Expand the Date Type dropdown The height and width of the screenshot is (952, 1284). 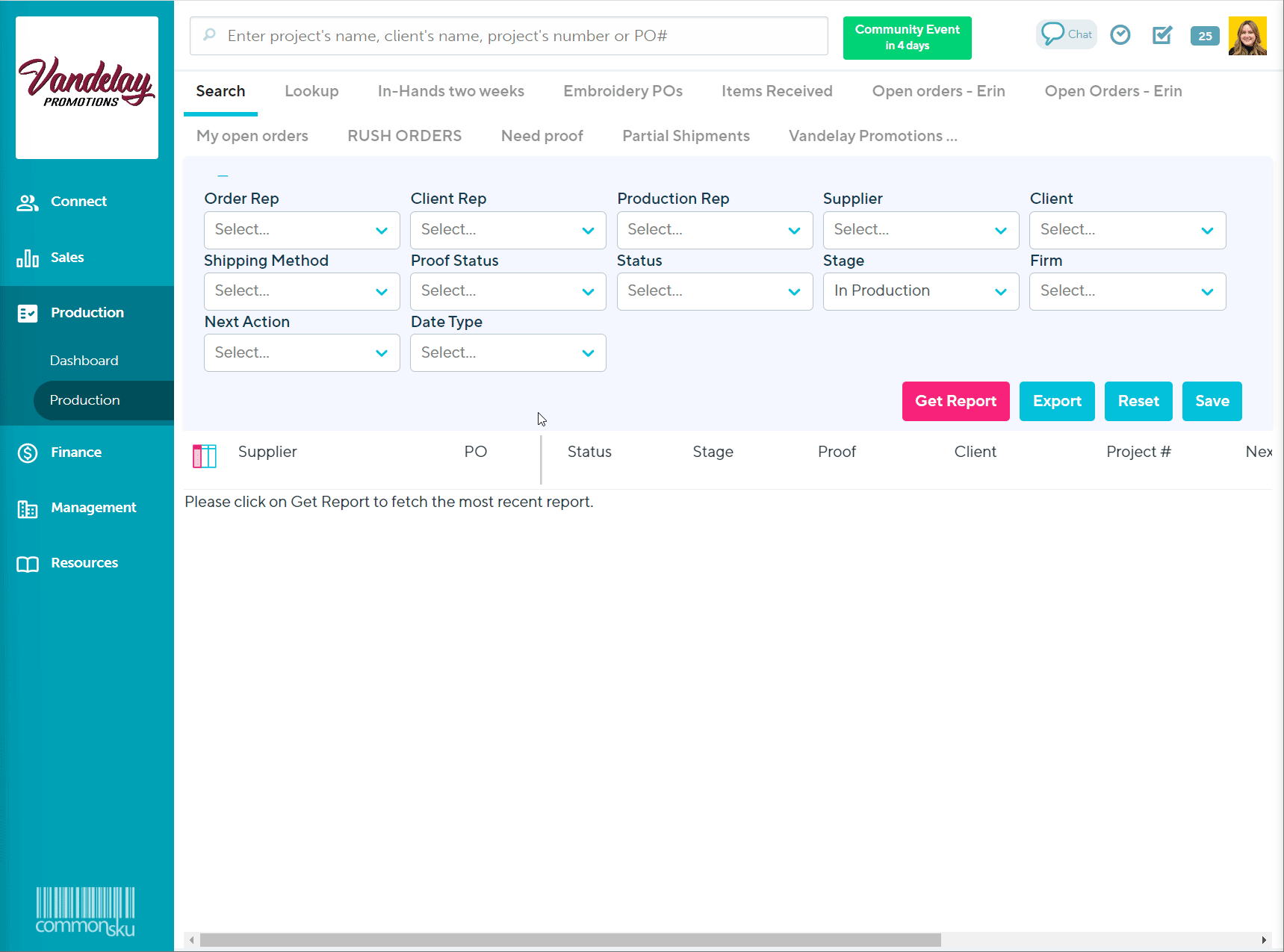(x=507, y=352)
